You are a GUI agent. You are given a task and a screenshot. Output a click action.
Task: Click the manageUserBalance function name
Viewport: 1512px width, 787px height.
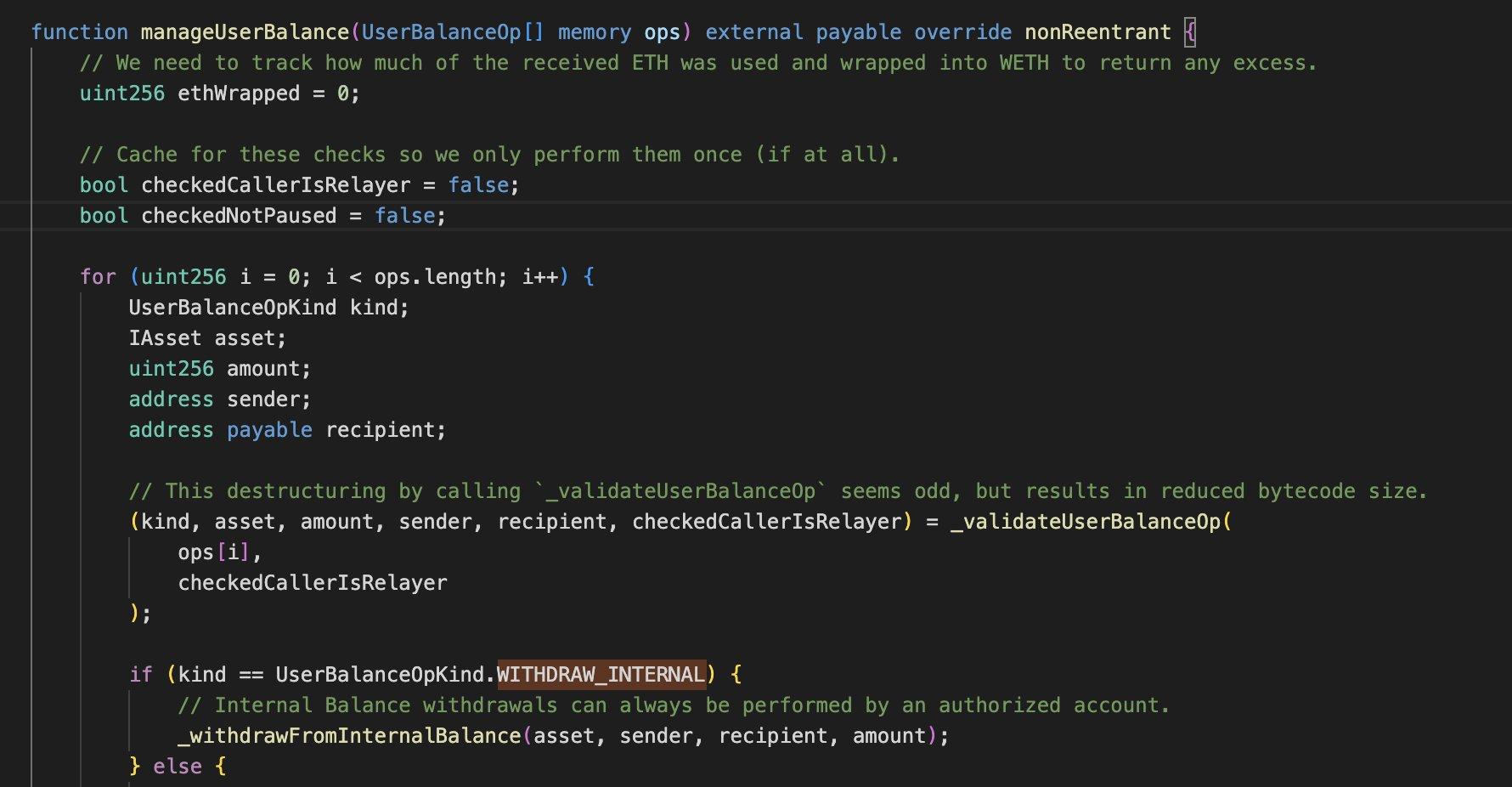click(245, 32)
